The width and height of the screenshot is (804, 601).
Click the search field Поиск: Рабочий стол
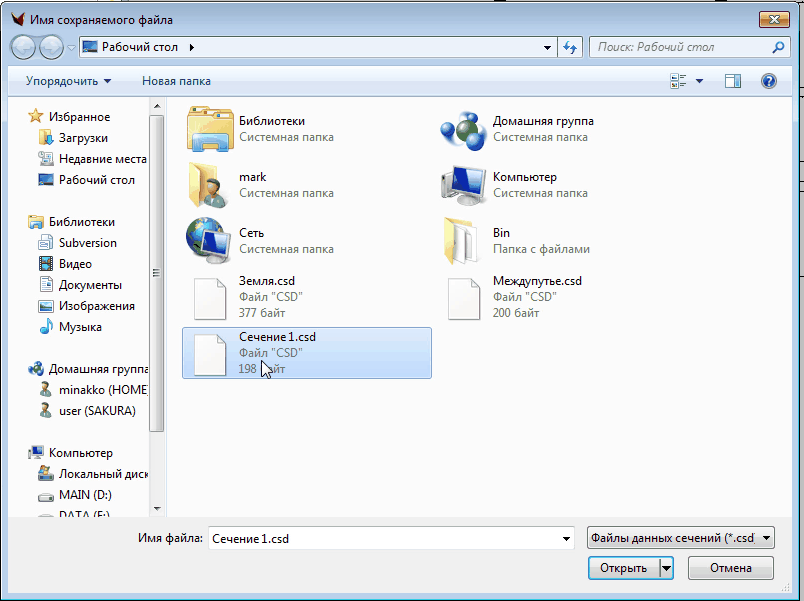pos(680,47)
